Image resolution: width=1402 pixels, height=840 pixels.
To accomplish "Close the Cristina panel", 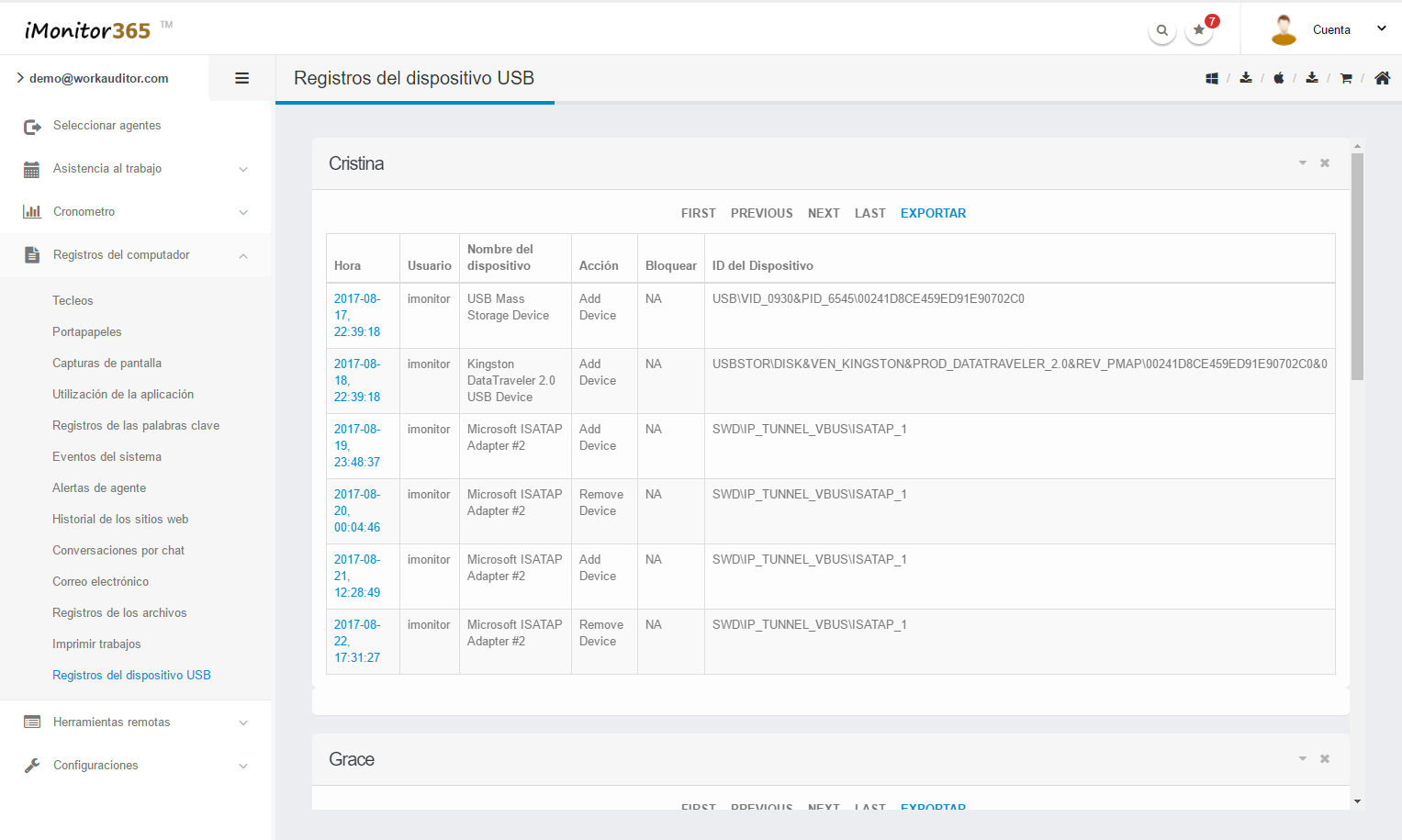I will click(1325, 163).
